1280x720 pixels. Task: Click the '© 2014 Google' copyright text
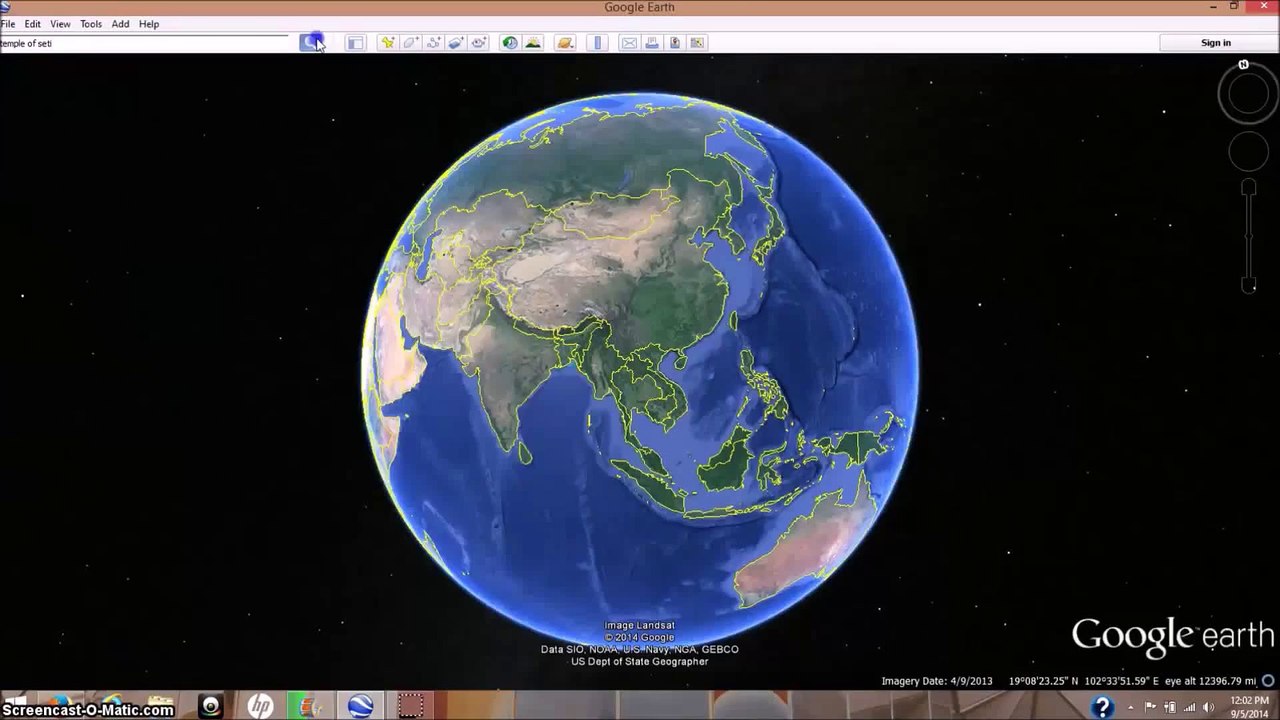640,637
